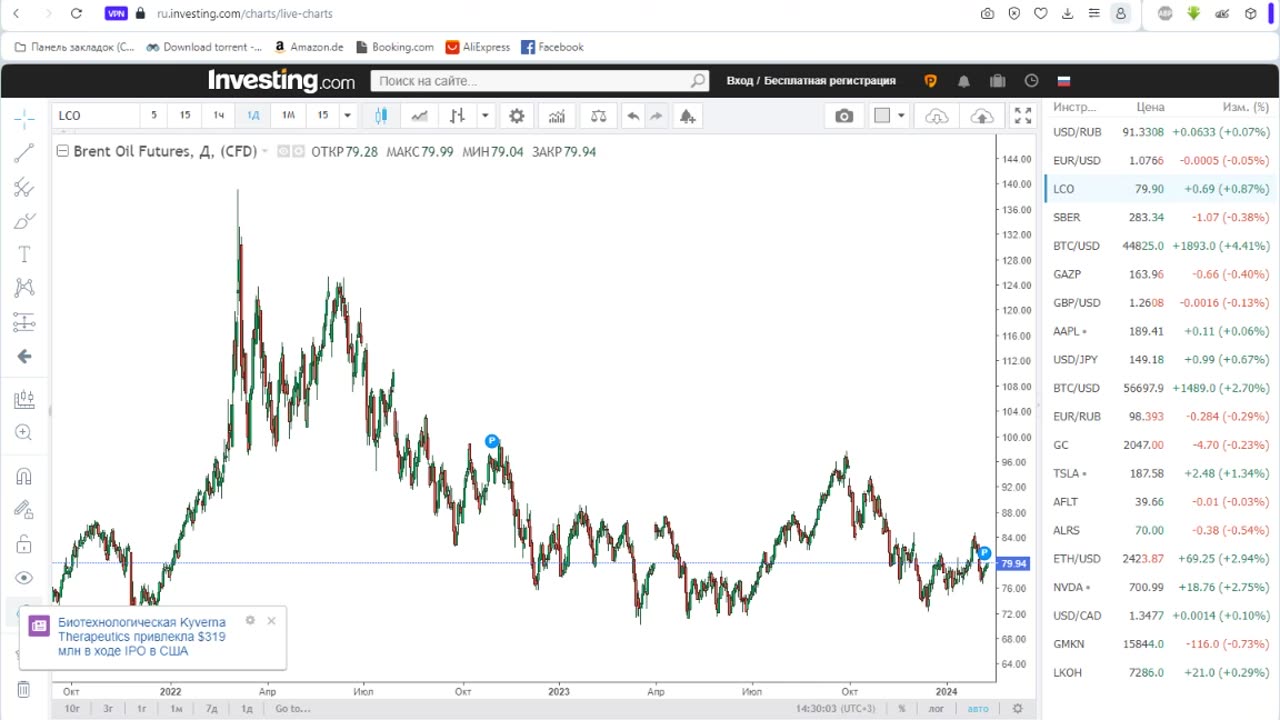Select the text annotation tool
The height and width of the screenshot is (720, 1280).
tap(24, 255)
